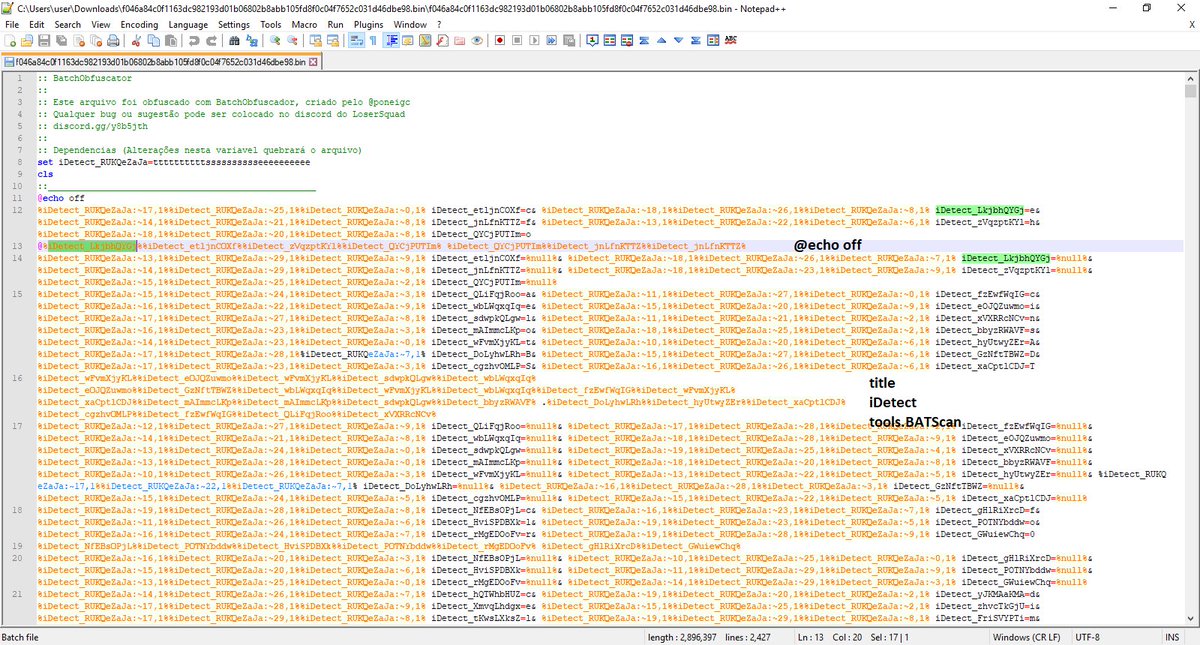Open Find with binoculars icon
Image resolution: width=1200 pixels, height=645 pixels.
click(x=234, y=41)
